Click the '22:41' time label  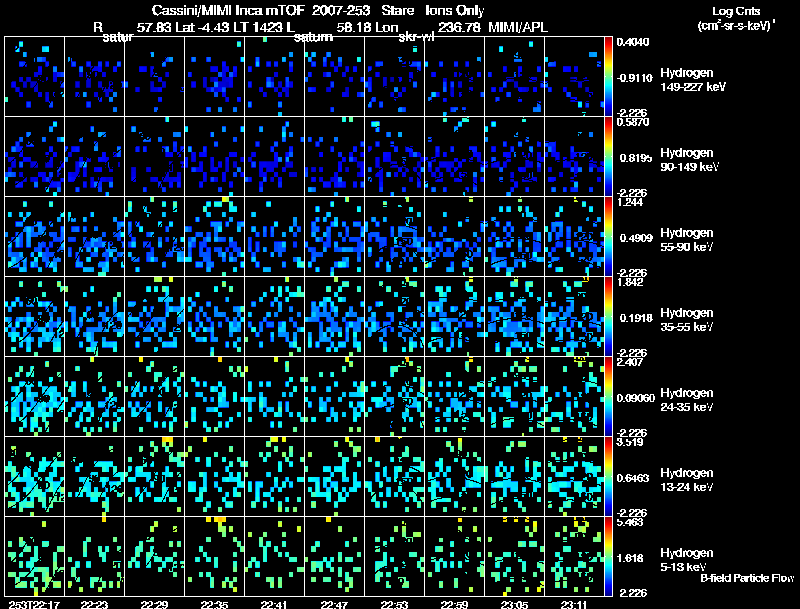274,604
